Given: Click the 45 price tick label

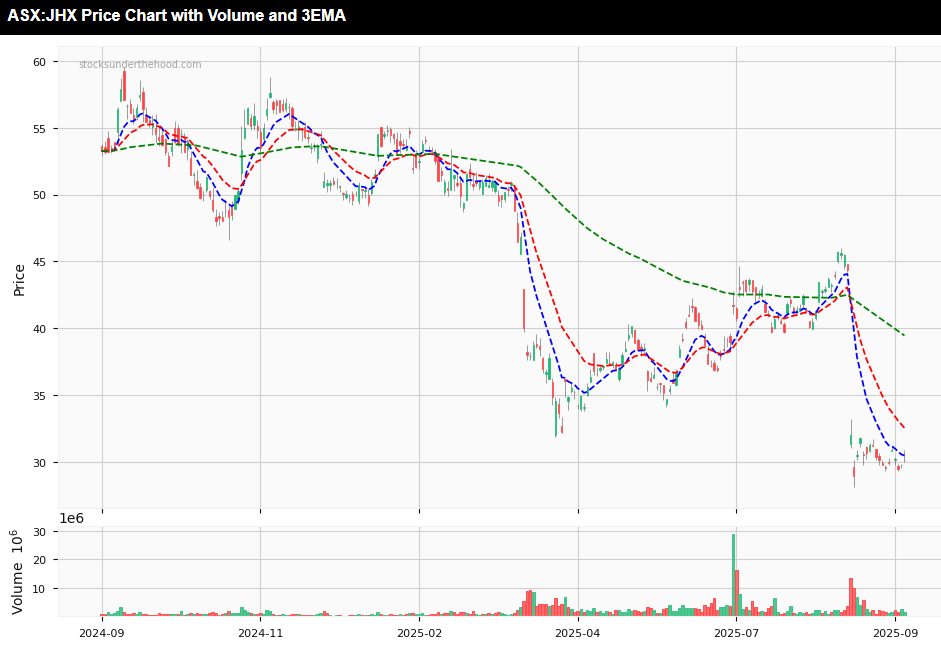Looking at the screenshot, I should (x=39, y=262).
